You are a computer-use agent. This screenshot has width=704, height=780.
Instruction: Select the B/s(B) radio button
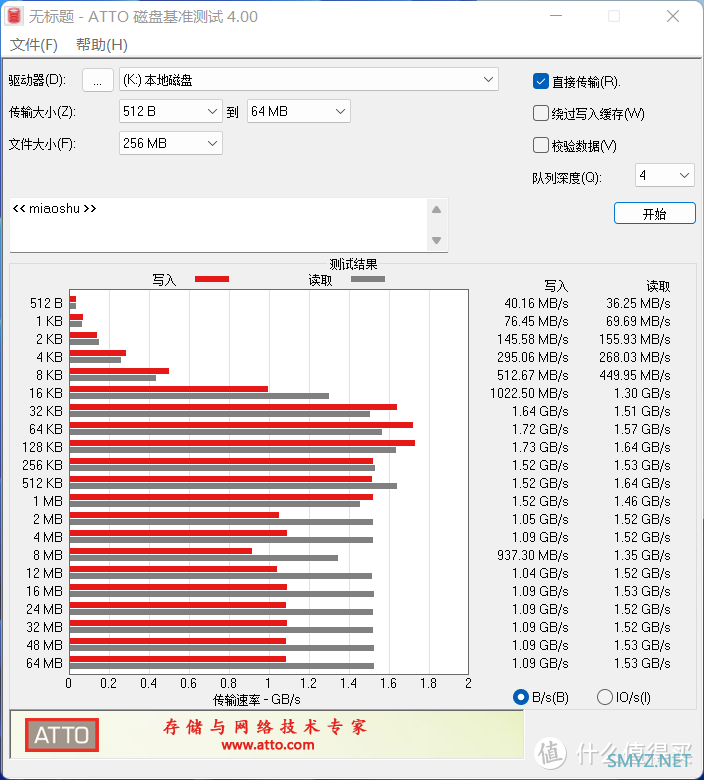coord(520,697)
